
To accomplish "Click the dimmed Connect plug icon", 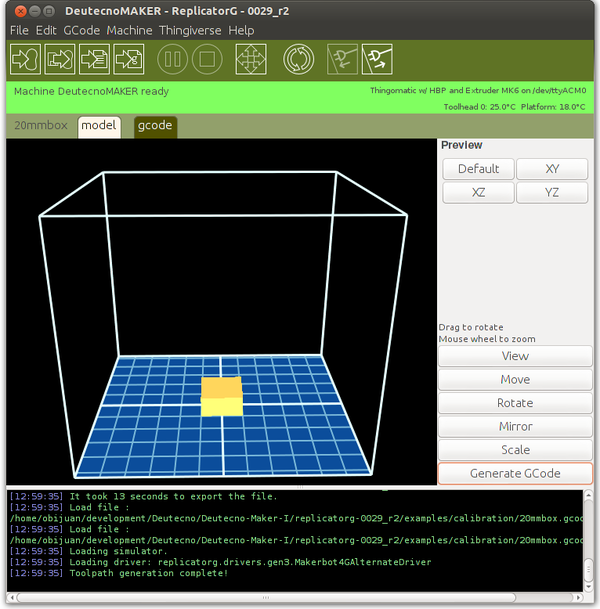I will click(x=342, y=59).
